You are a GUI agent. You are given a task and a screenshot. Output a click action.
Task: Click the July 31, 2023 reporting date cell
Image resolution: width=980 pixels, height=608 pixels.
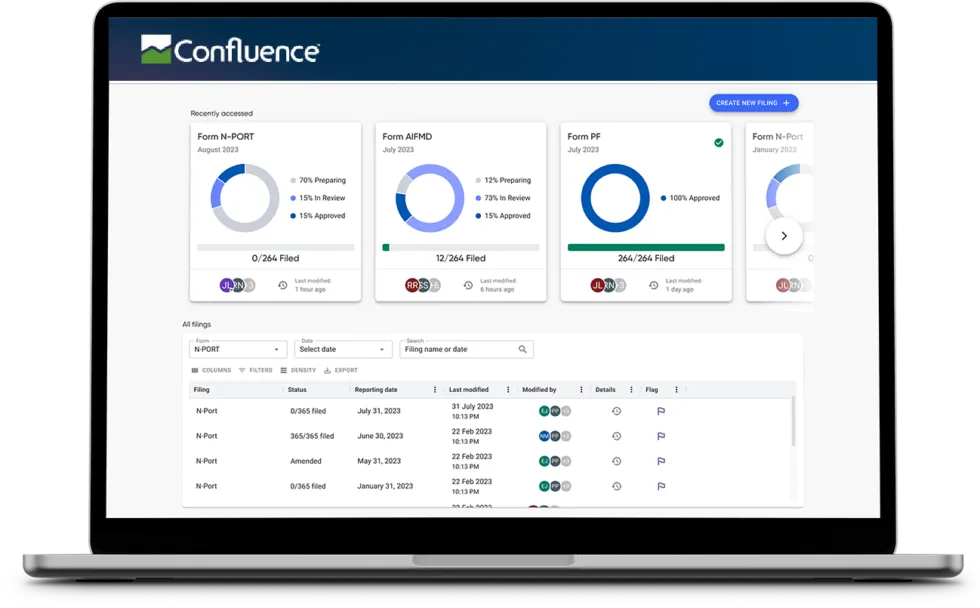click(379, 411)
